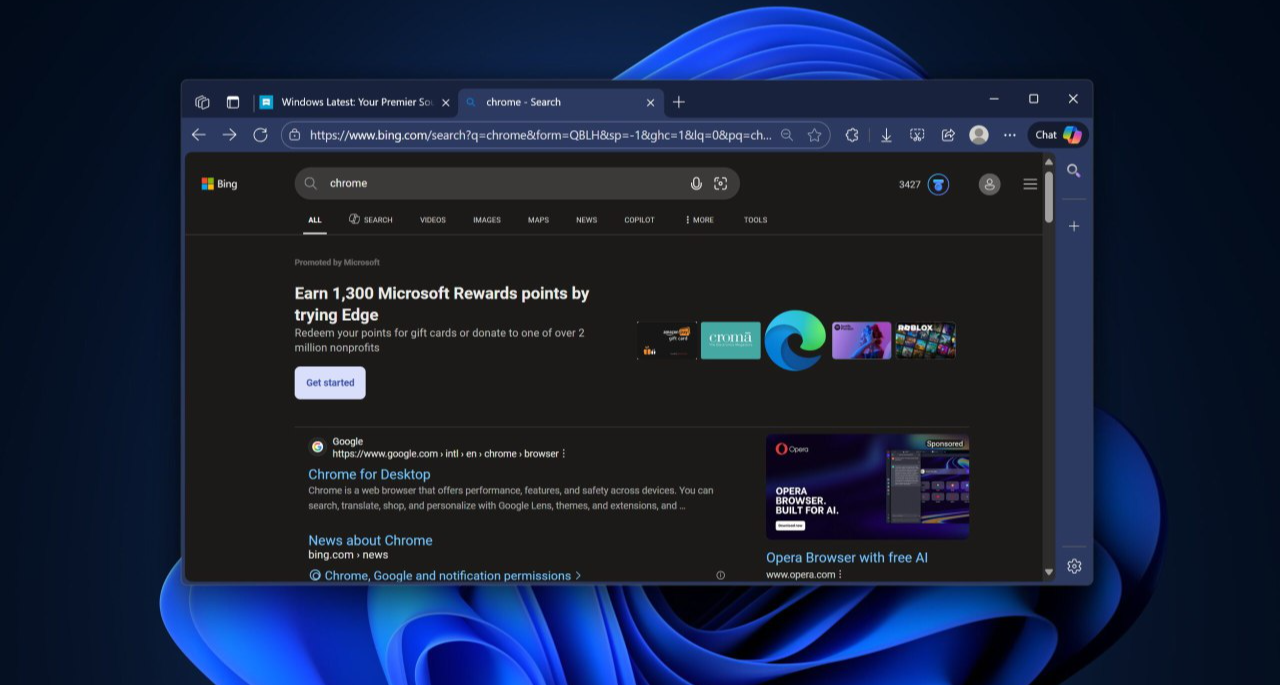Open Edge Downloads panel

886,134
